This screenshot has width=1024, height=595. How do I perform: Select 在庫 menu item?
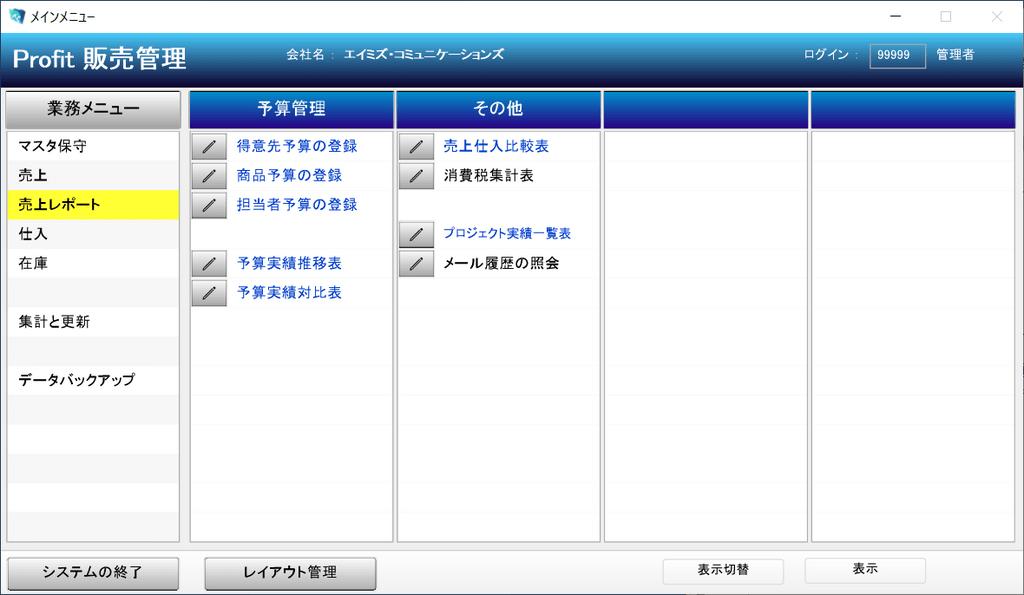click(x=93, y=263)
